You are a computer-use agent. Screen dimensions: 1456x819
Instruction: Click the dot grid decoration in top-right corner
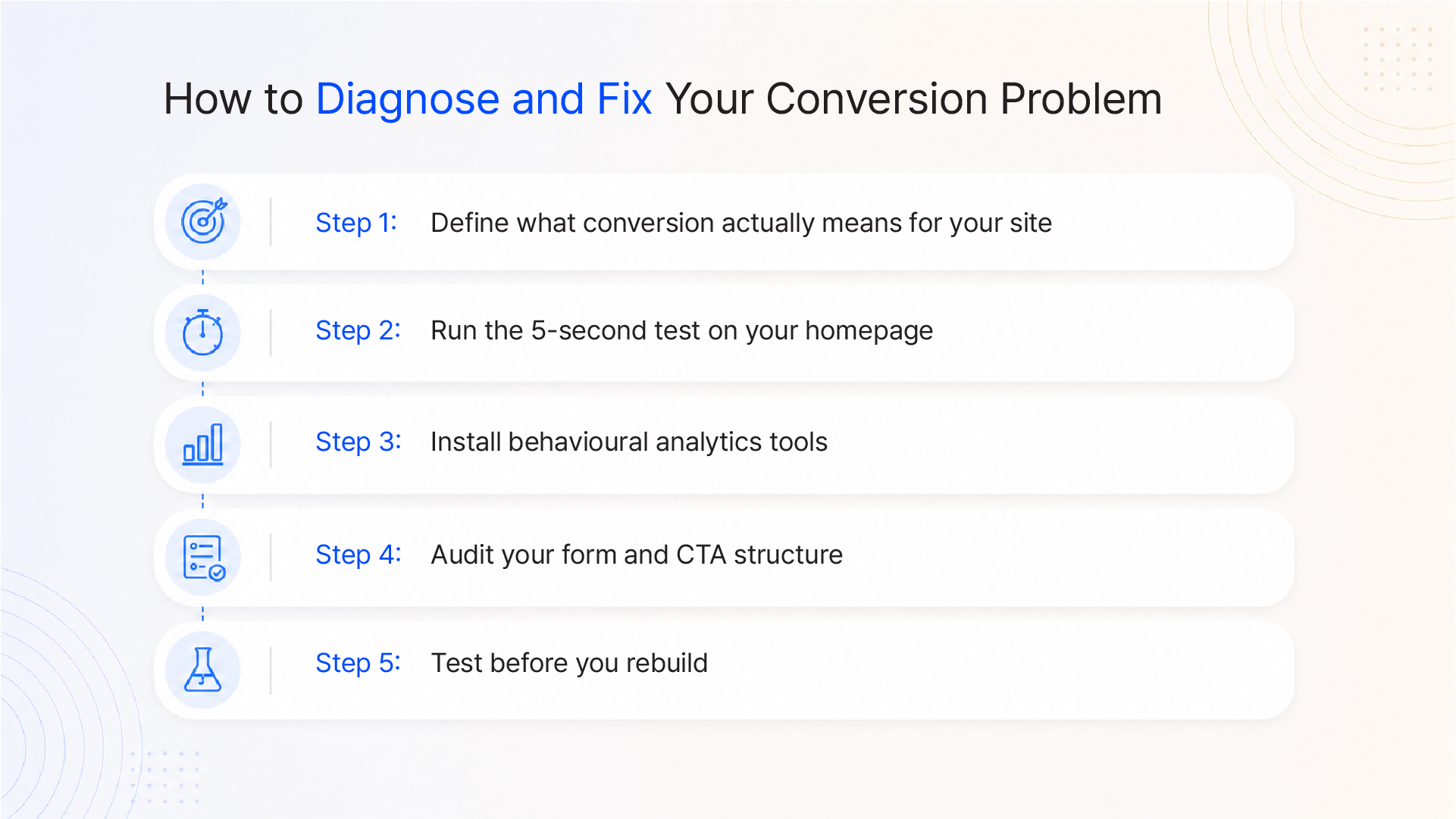tap(1398, 59)
